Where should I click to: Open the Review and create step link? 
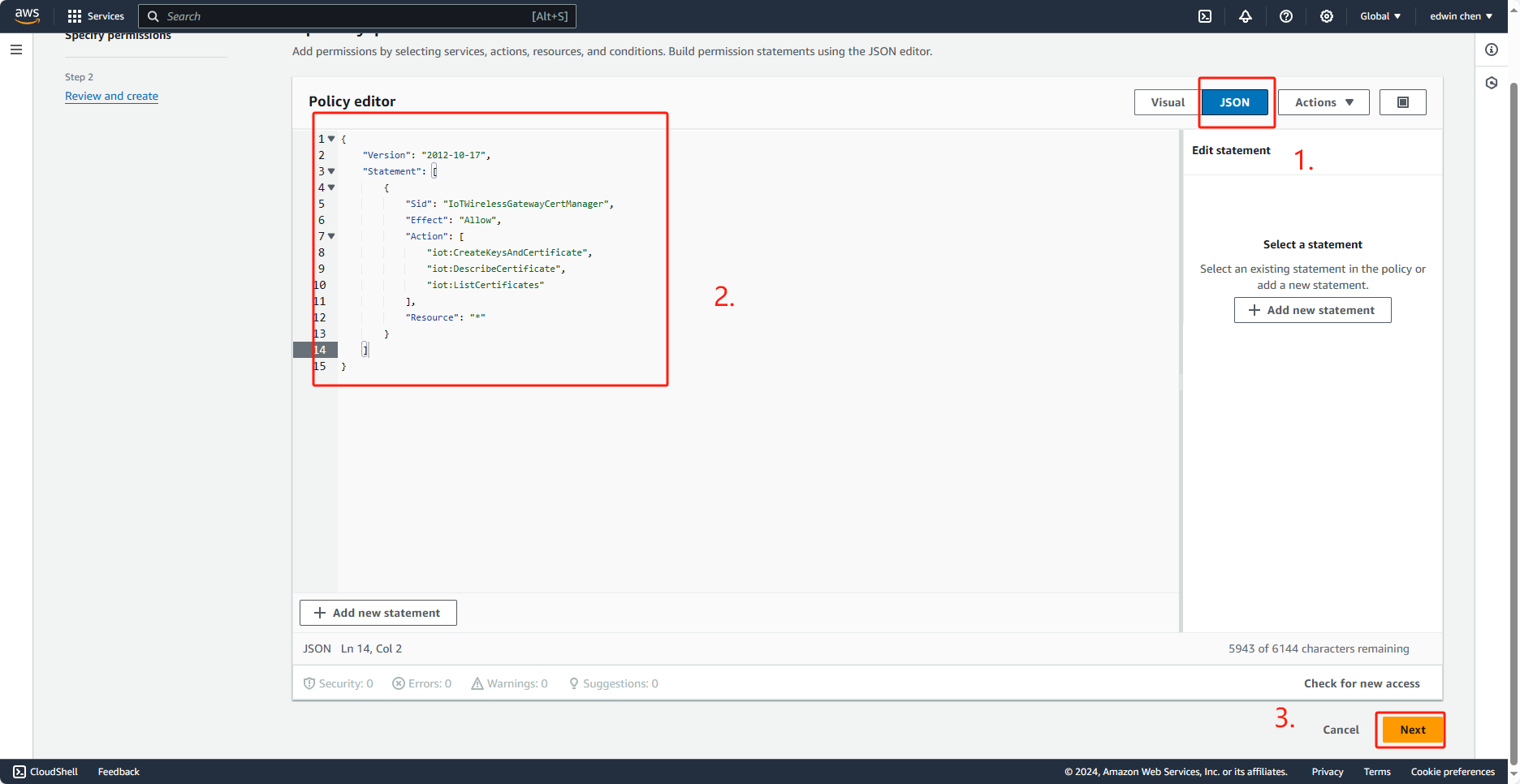click(111, 96)
